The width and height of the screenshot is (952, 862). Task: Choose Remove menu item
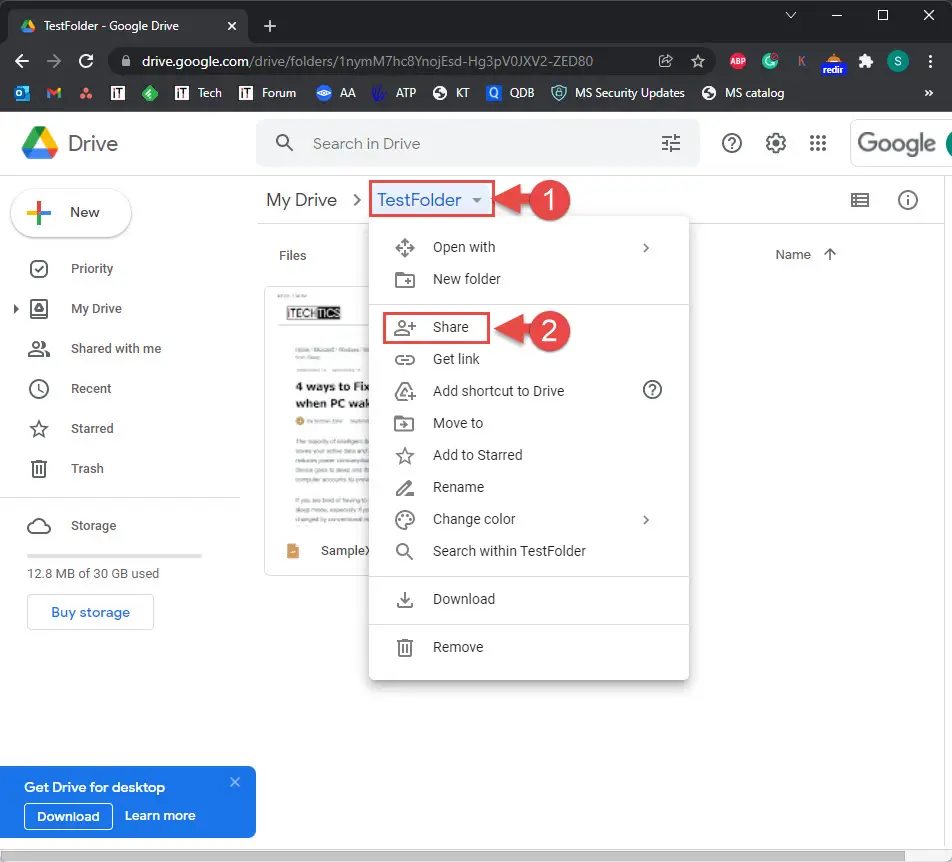pos(528,647)
